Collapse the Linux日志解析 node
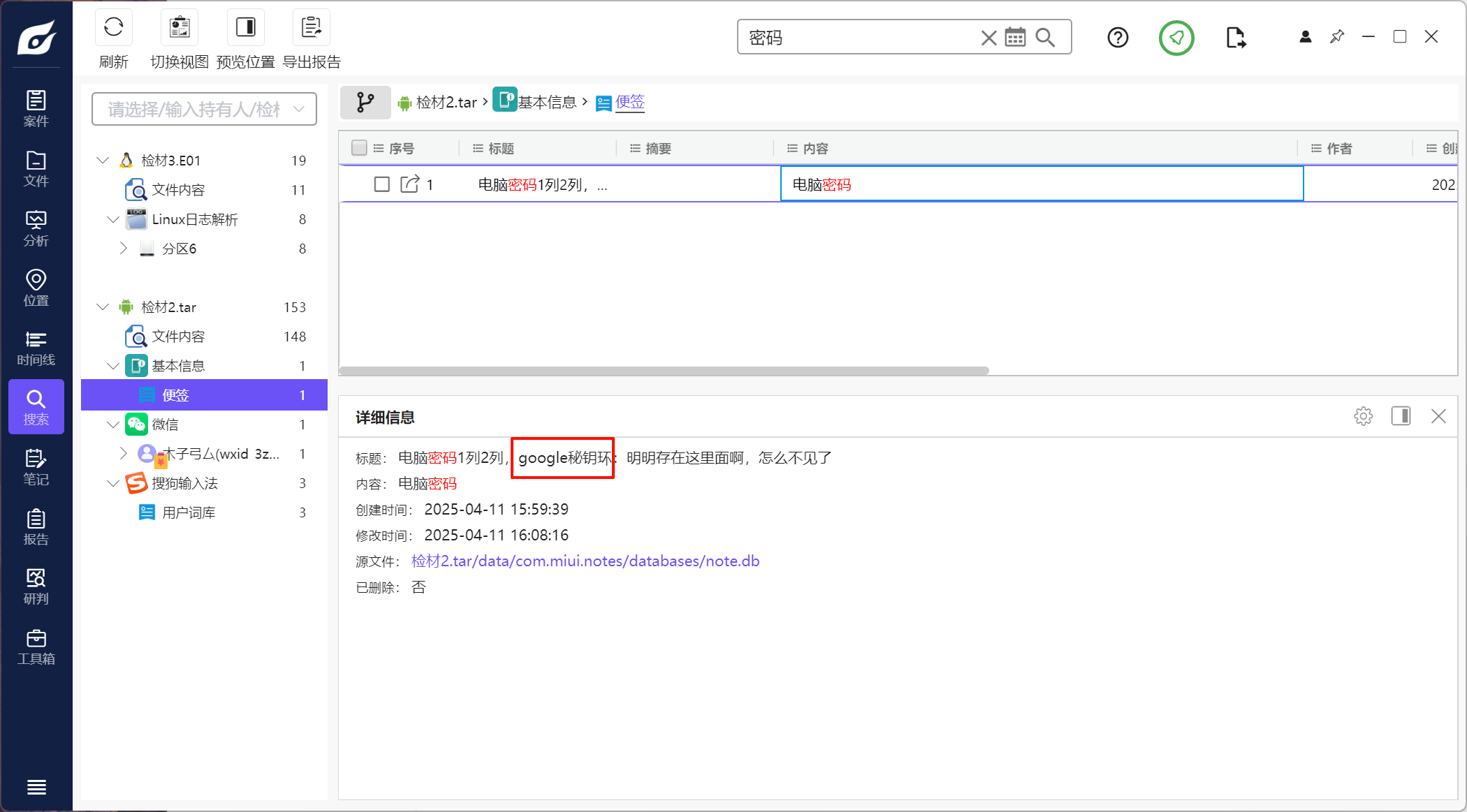The width and height of the screenshot is (1467, 812). pos(113,219)
